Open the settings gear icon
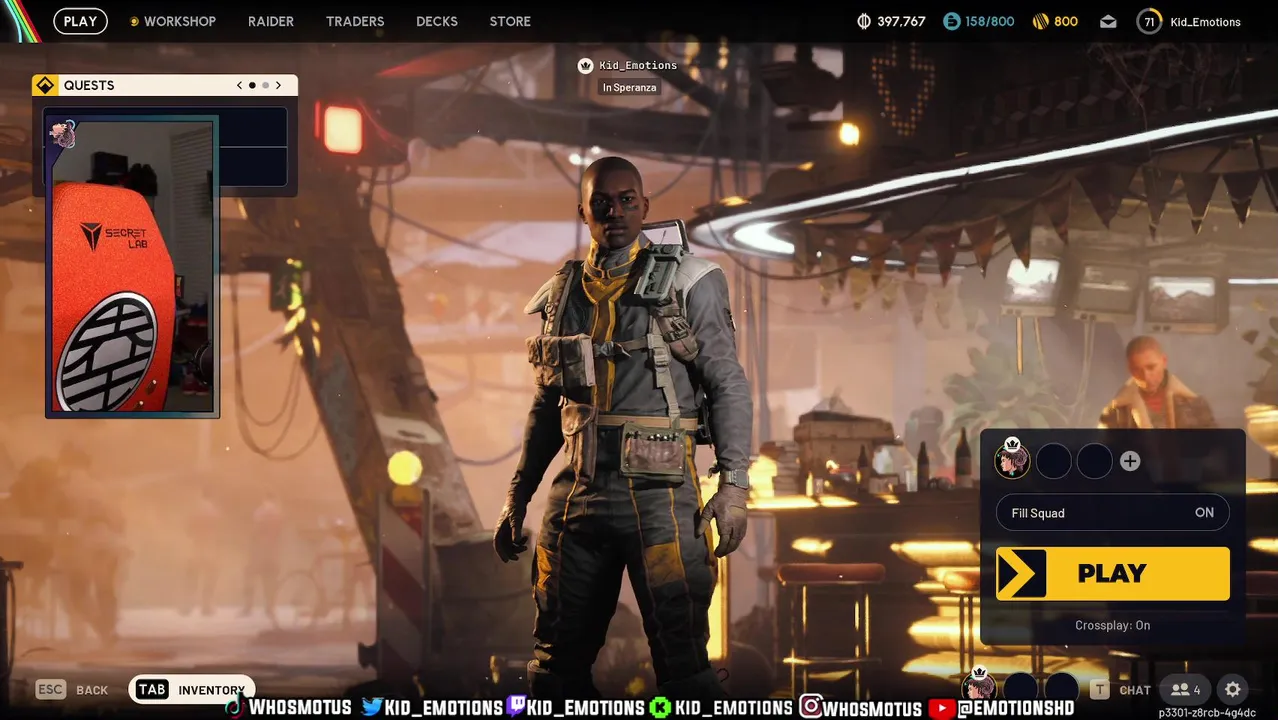The image size is (1278, 720). click(1233, 690)
